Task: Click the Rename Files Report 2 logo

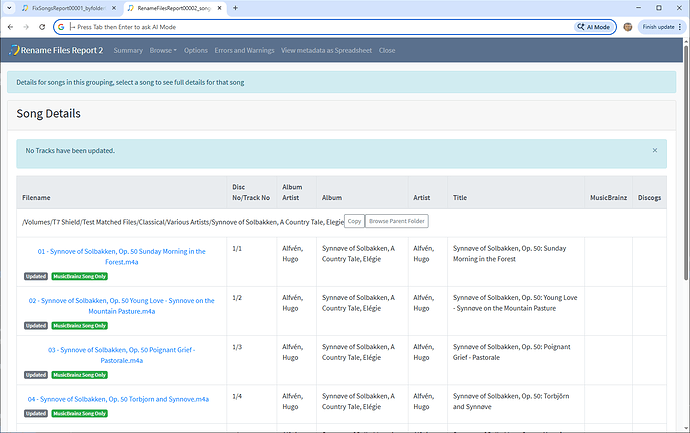Action: click(x=58, y=50)
